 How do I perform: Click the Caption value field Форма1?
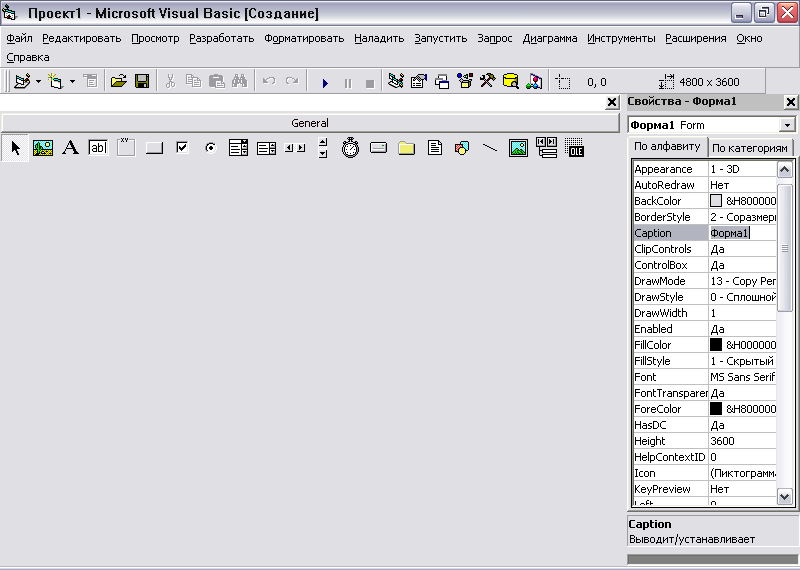click(743, 233)
